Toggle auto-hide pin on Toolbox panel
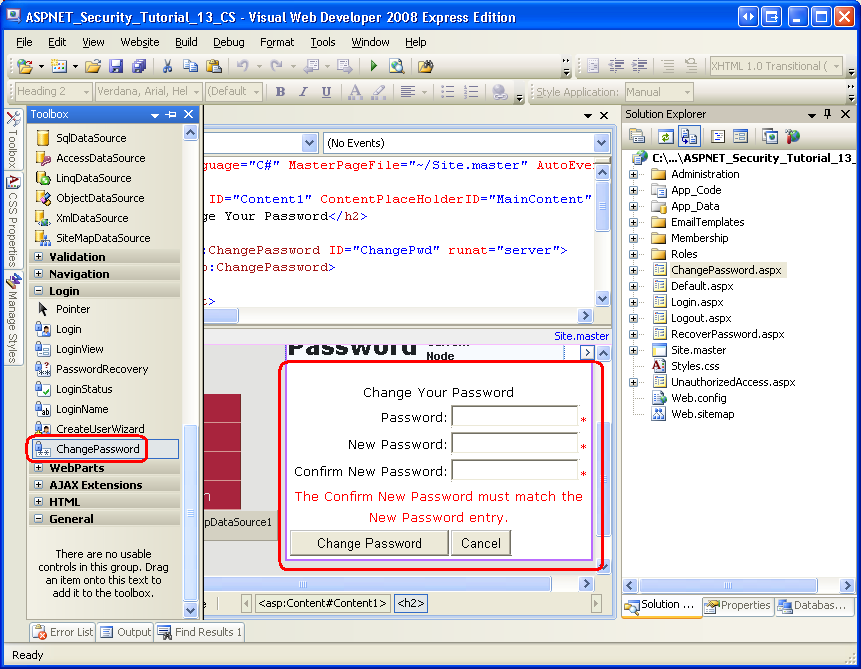 click(171, 114)
